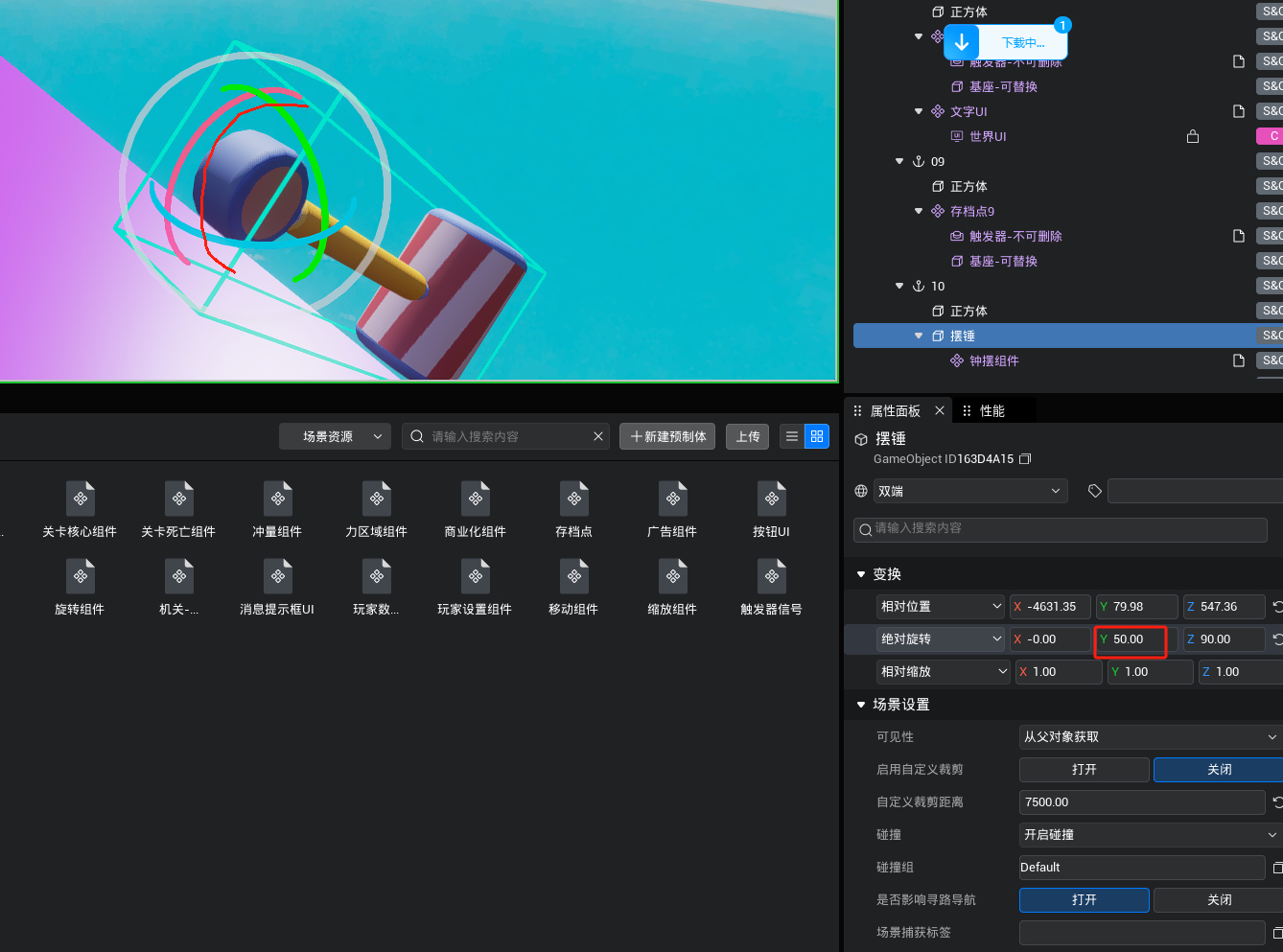Select the 玩家数... asset icon

(377, 576)
